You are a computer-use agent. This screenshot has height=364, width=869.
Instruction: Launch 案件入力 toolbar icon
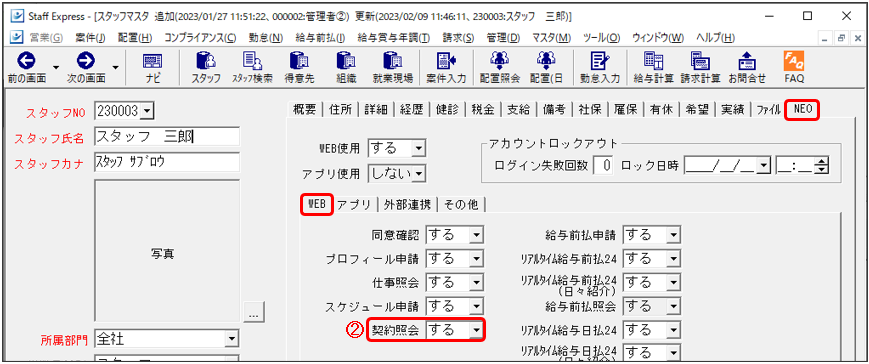coord(446,67)
